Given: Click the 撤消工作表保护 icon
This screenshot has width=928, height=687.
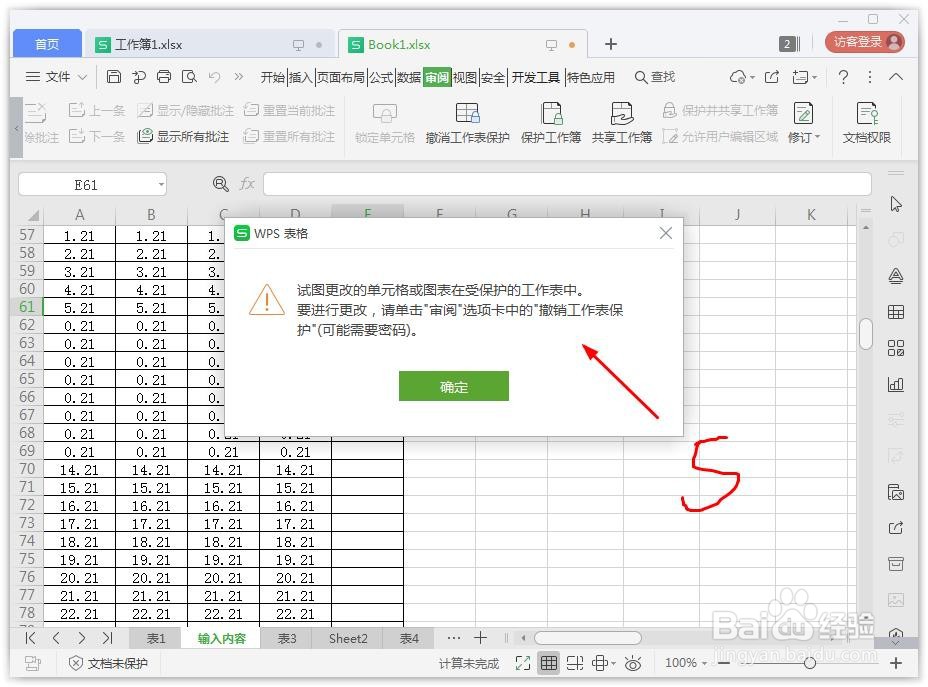Looking at the screenshot, I should (x=466, y=122).
